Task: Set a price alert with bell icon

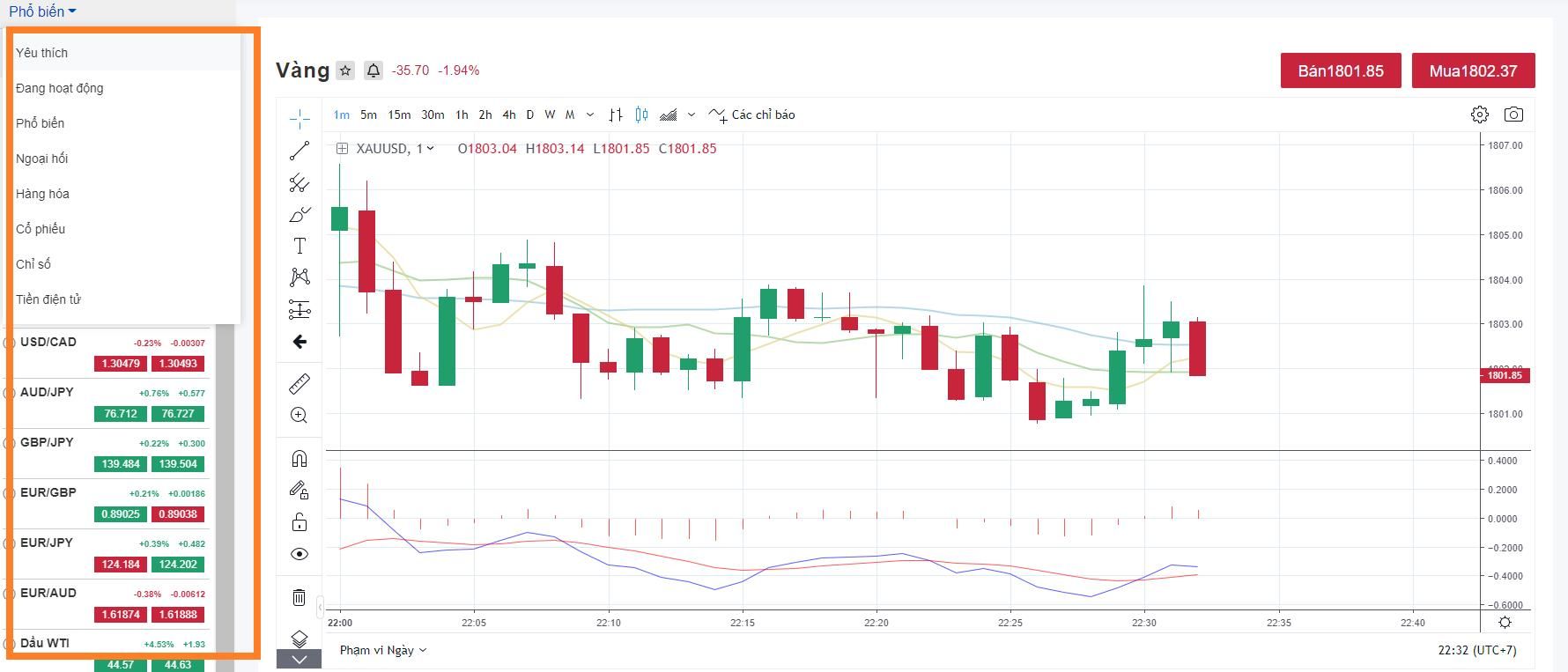Action: [374, 70]
